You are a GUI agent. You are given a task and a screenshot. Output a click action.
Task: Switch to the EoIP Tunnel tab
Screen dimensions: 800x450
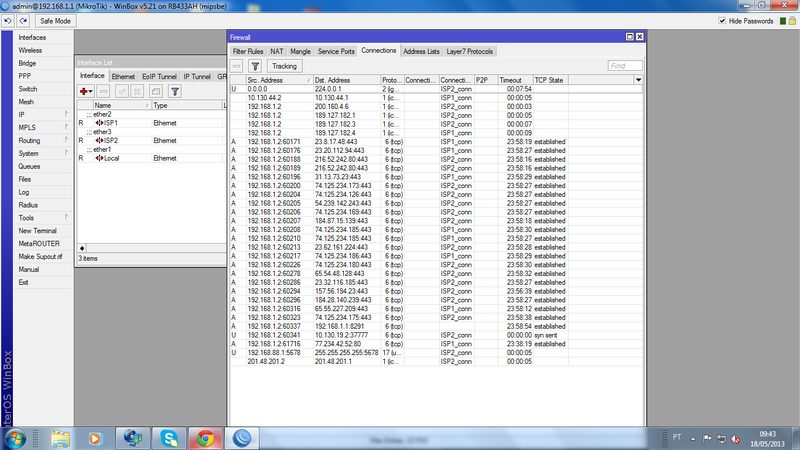(x=159, y=77)
